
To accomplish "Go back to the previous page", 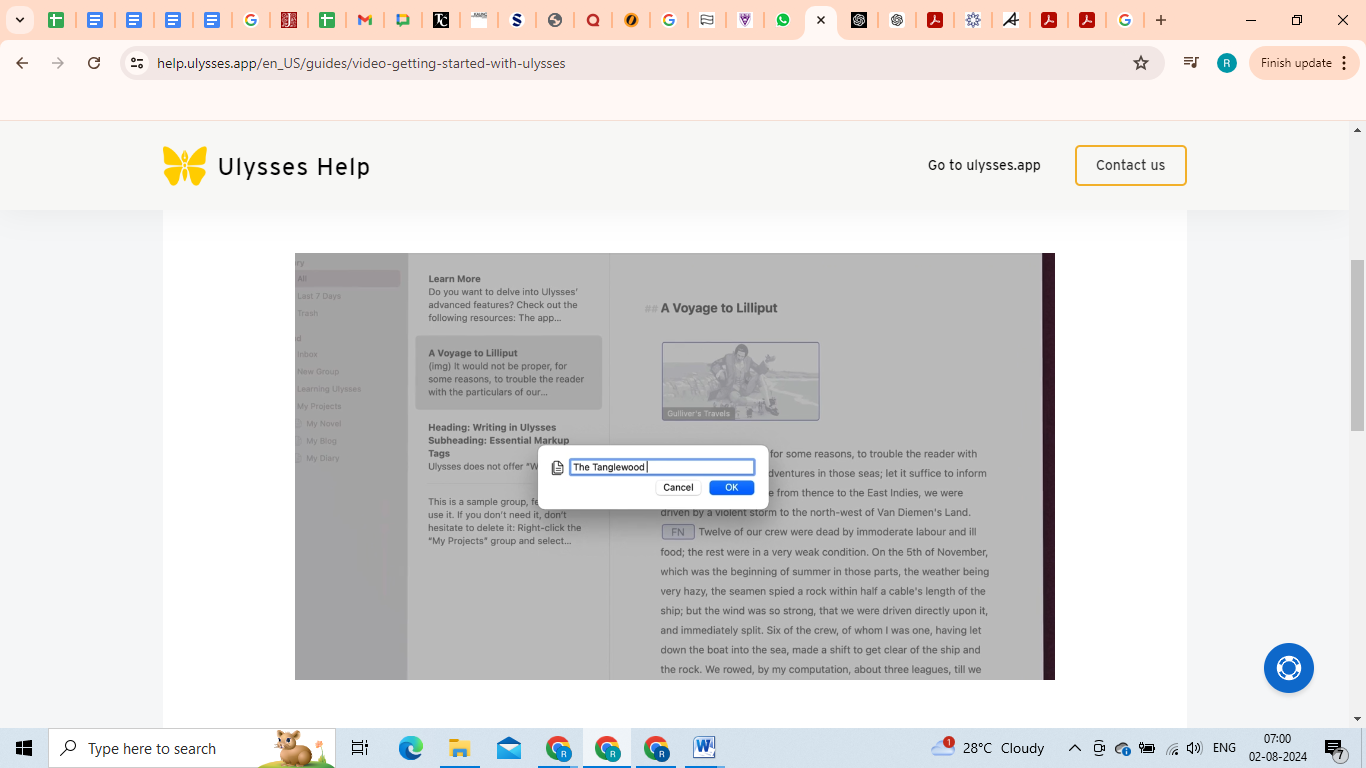I will point(22,63).
